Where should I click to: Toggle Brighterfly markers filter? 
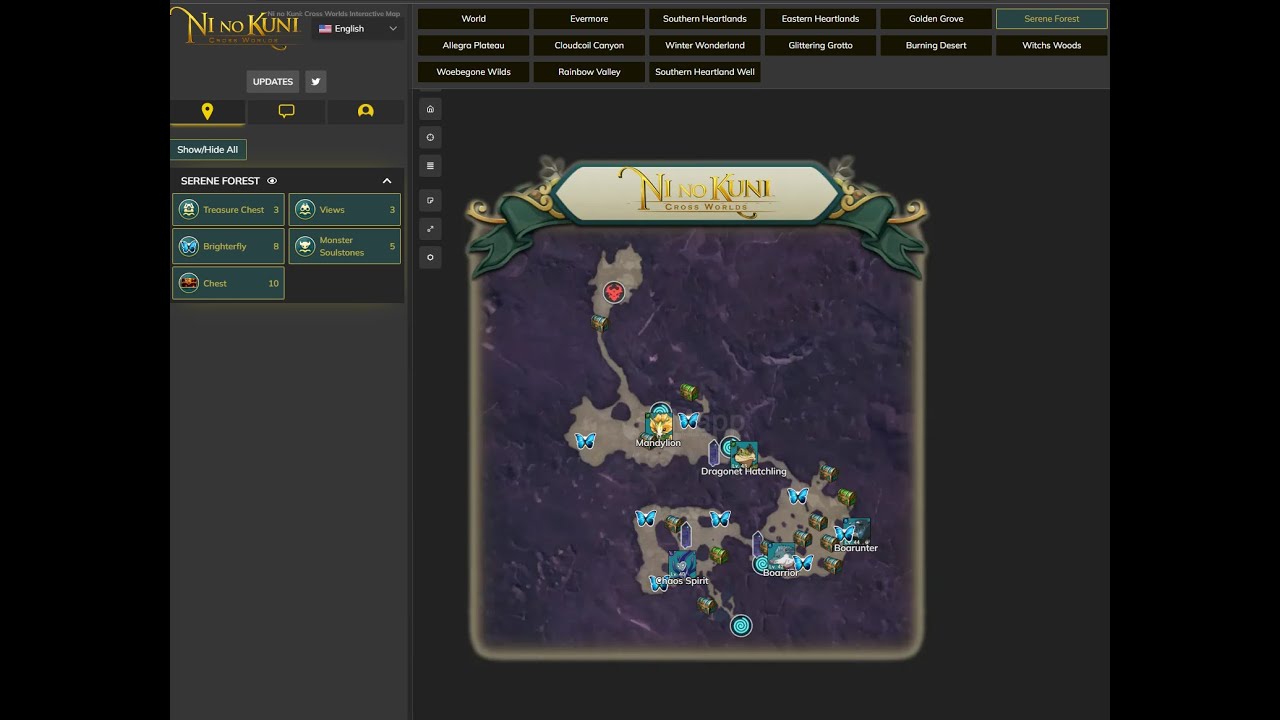point(228,246)
